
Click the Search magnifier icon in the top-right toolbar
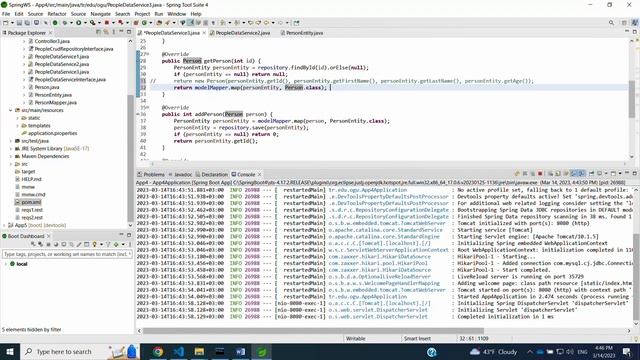pyautogui.click(x=611, y=23)
